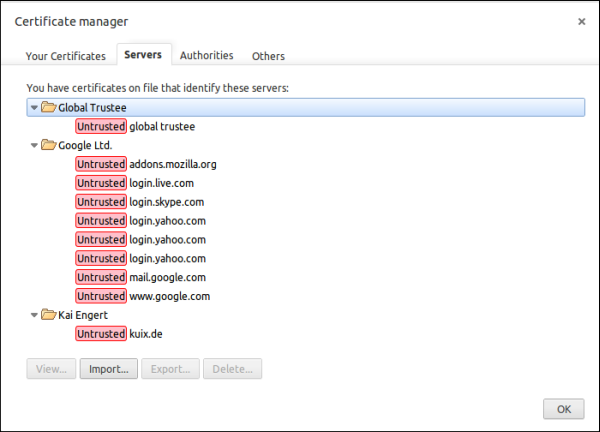
Task: Select the login.live.com certificate entry
Action: [161, 183]
